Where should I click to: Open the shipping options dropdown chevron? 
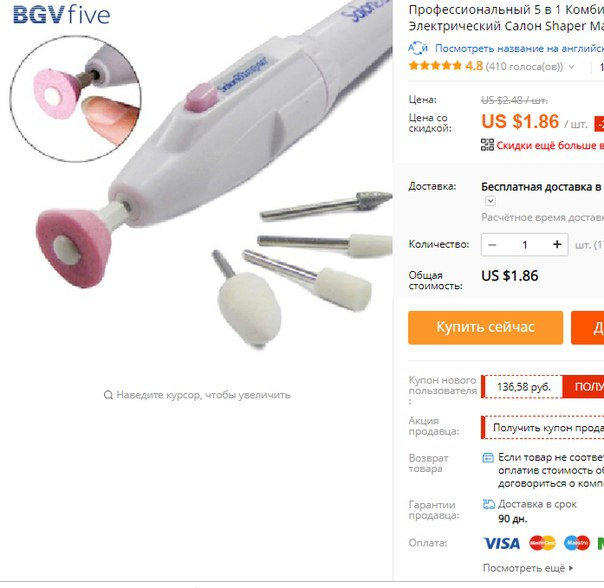pos(490,201)
